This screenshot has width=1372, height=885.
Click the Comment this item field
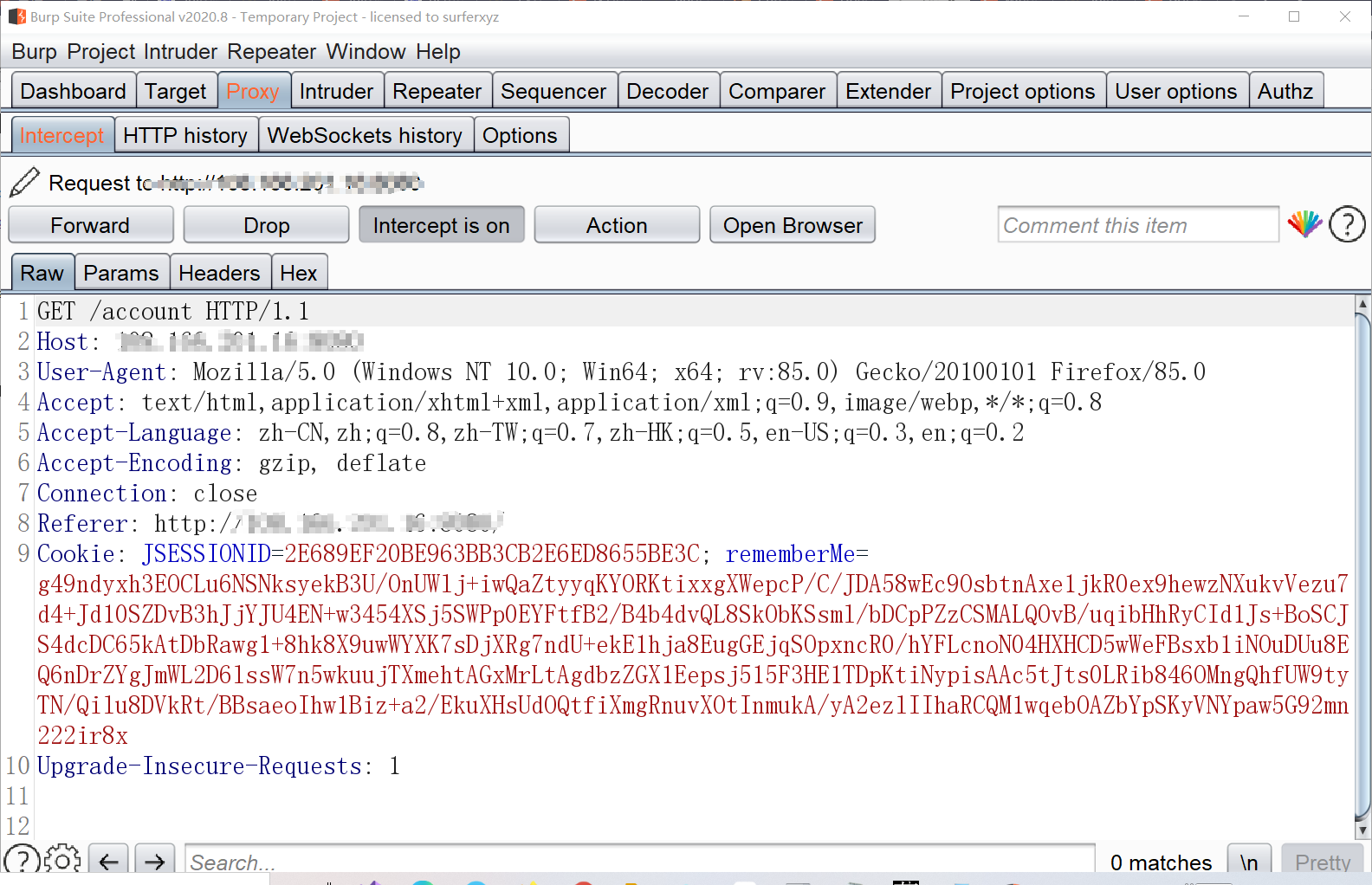click(x=1138, y=225)
